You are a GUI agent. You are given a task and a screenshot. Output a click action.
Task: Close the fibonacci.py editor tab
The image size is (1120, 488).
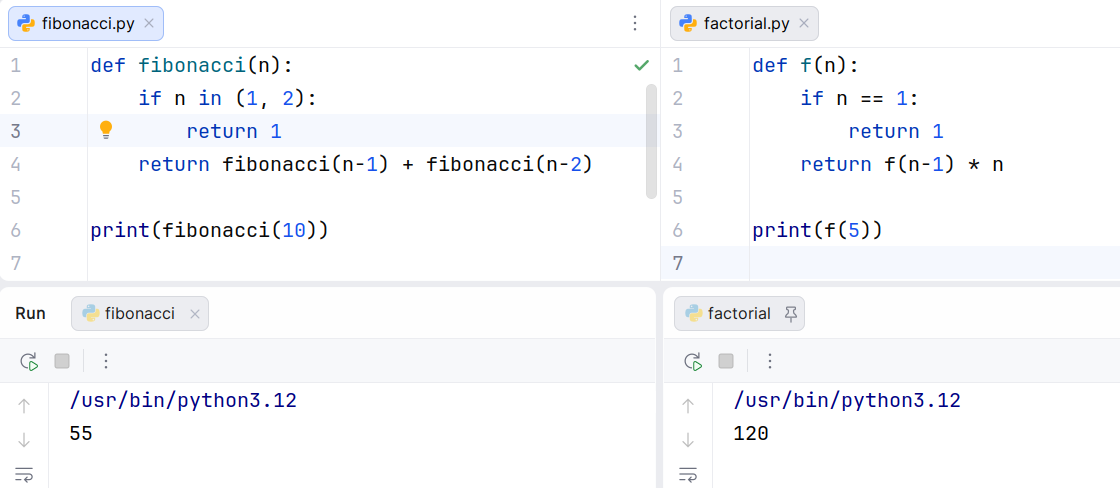pos(149,23)
